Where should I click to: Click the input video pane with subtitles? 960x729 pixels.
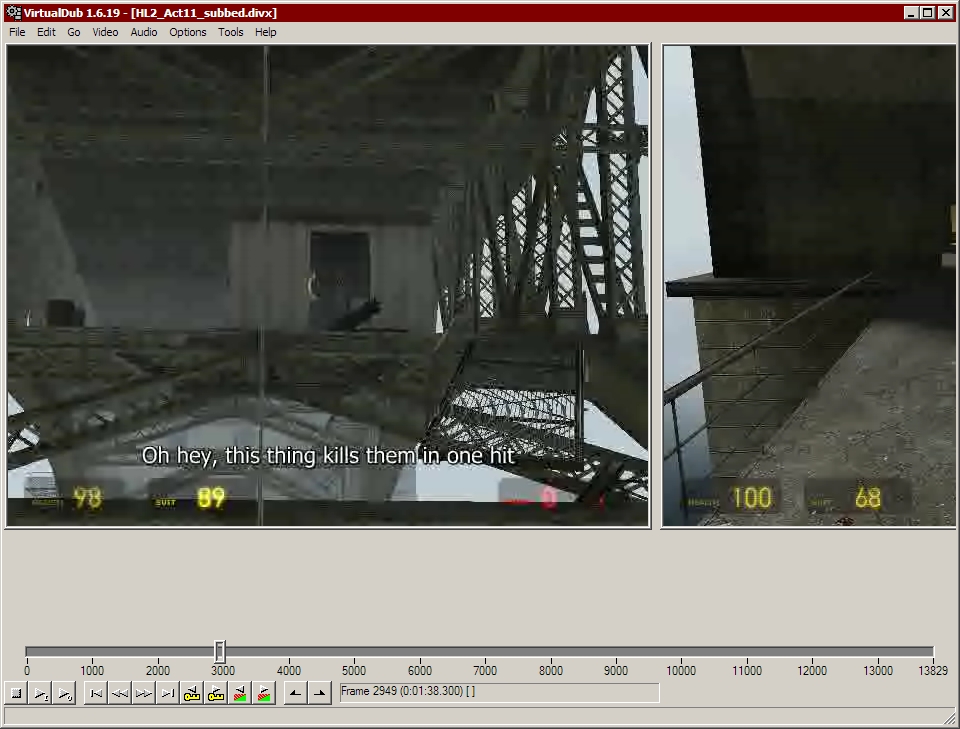(x=328, y=285)
